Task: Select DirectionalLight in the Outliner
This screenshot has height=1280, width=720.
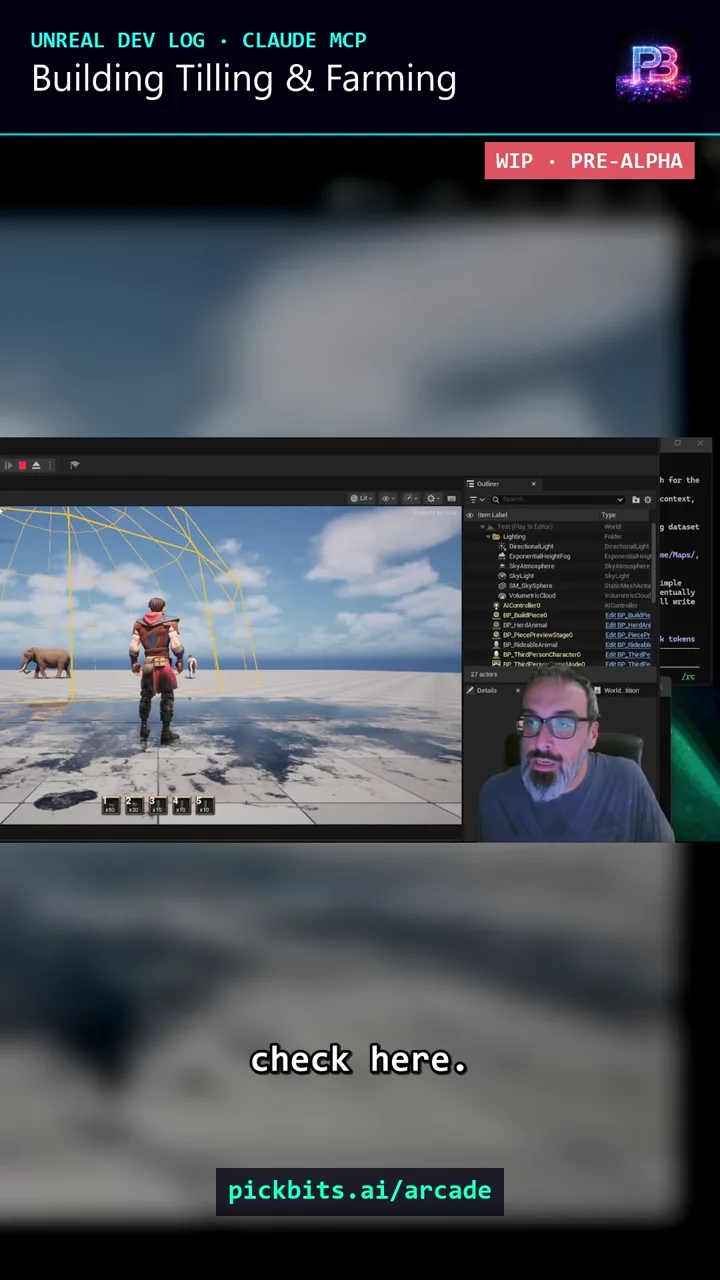Action: (530, 547)
